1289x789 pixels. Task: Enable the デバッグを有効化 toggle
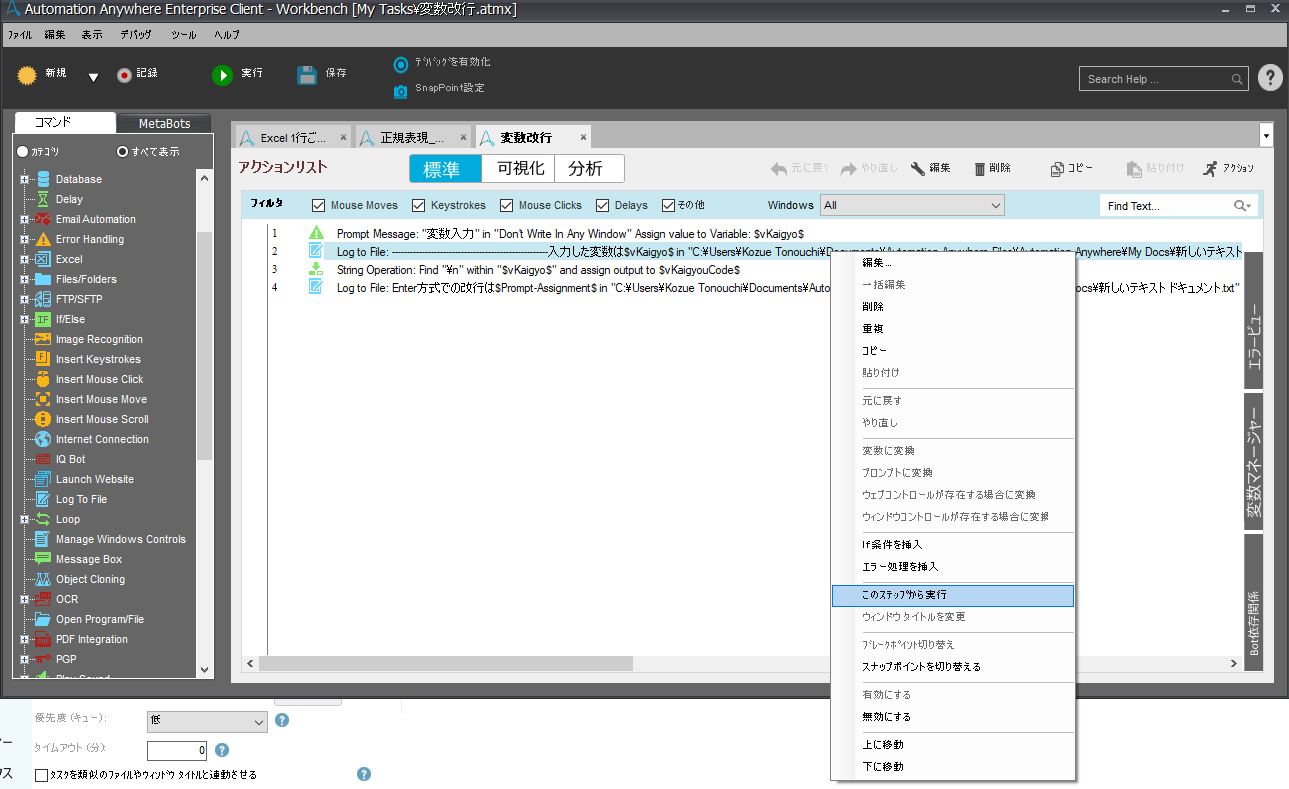pos(401,64)
